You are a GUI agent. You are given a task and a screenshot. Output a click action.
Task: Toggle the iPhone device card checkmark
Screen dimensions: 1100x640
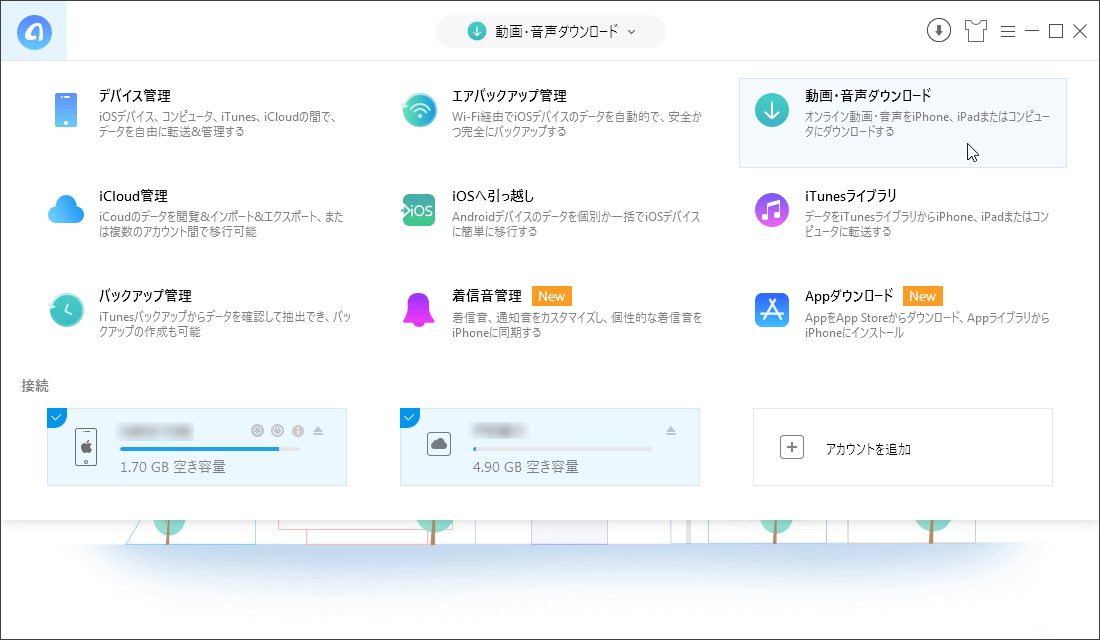click(56, 417)
